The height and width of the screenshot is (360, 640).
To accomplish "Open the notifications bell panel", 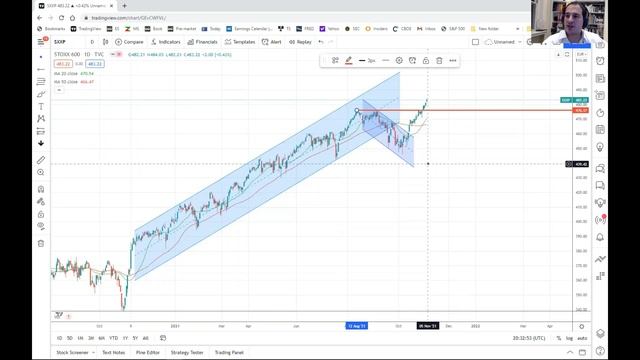I will point(600,237).
